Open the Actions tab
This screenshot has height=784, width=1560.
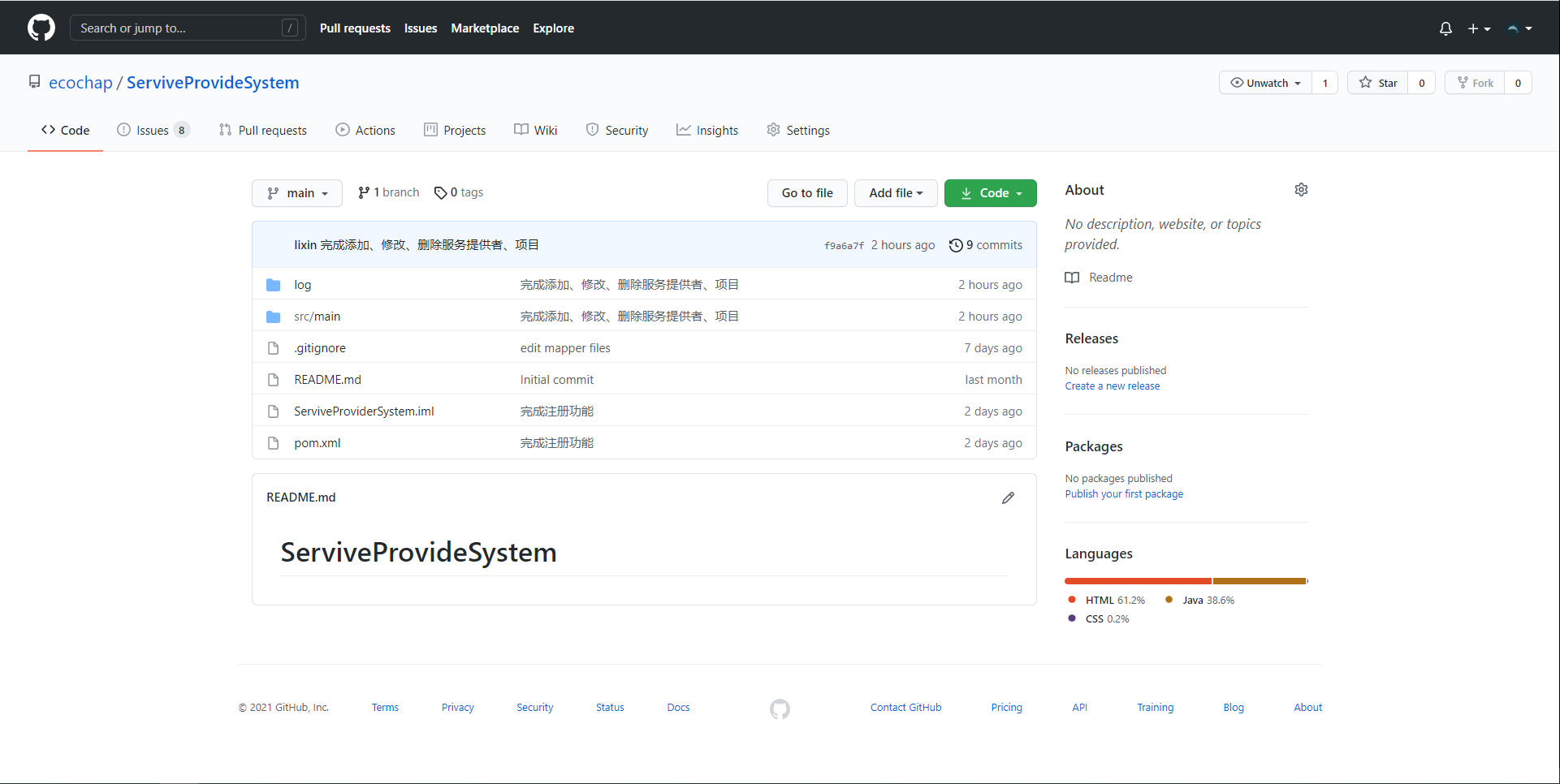[365, 131]
